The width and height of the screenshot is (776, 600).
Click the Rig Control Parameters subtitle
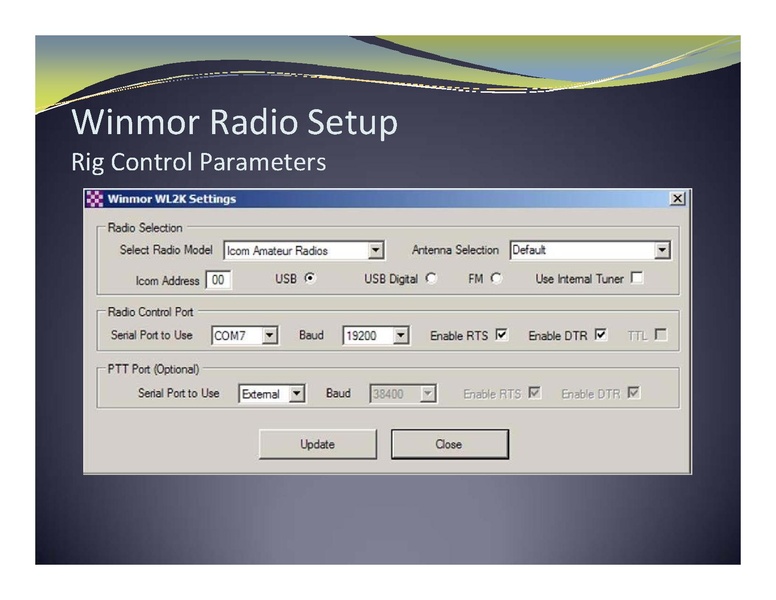(x=198, y=162)
